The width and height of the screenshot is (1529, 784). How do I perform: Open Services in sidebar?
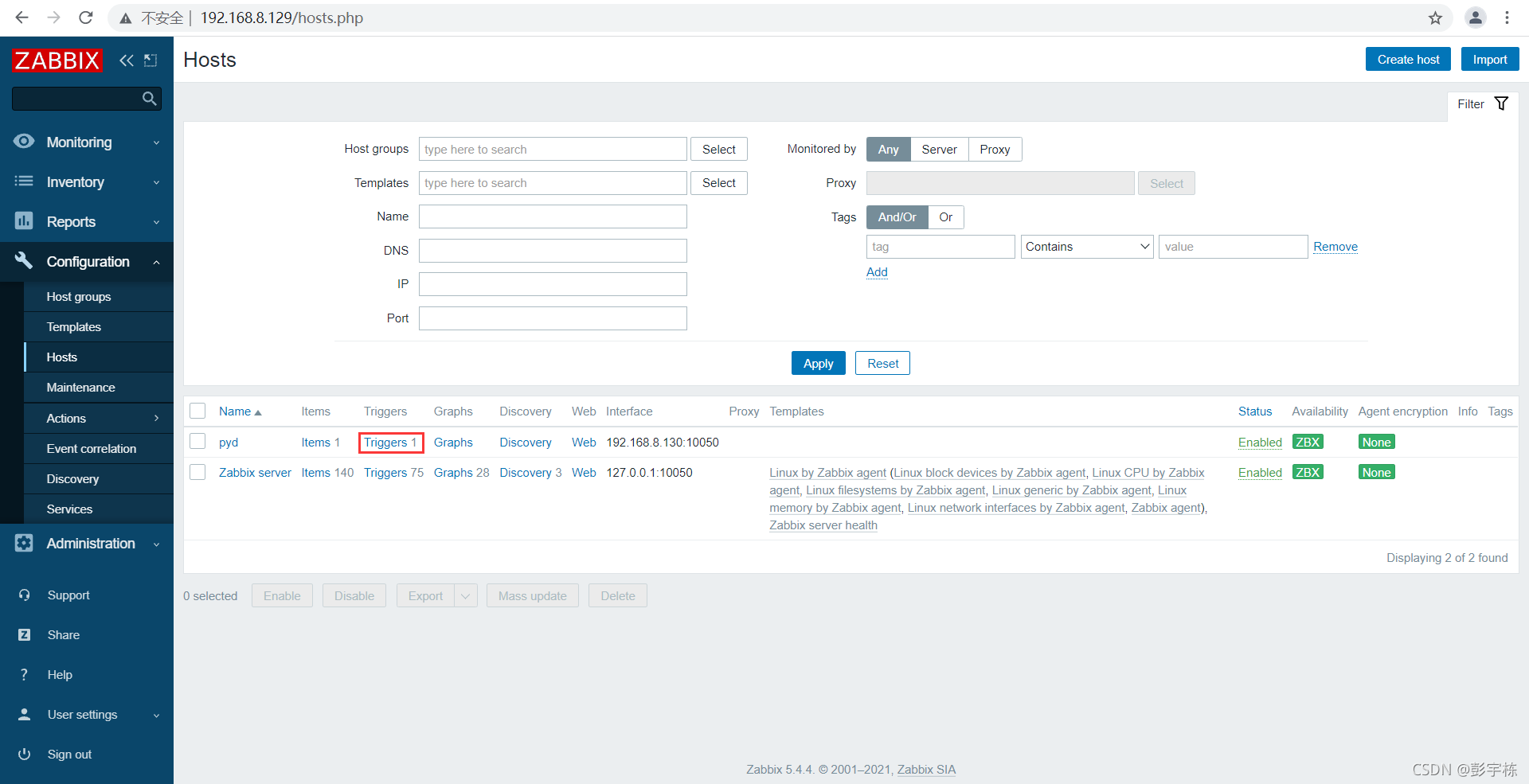69,509
